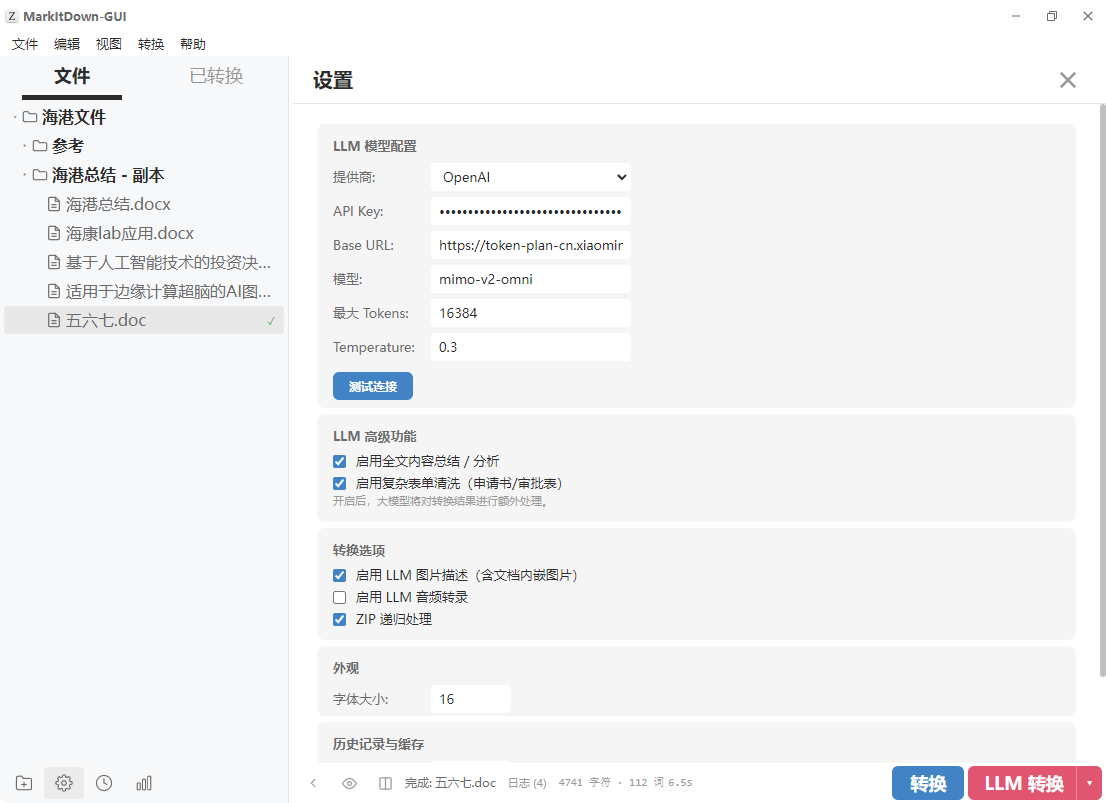Toggle 启用全文内容总结 / 分析 checkbox
Viewport: 1106px width, 803px height.
pos(339,461)
